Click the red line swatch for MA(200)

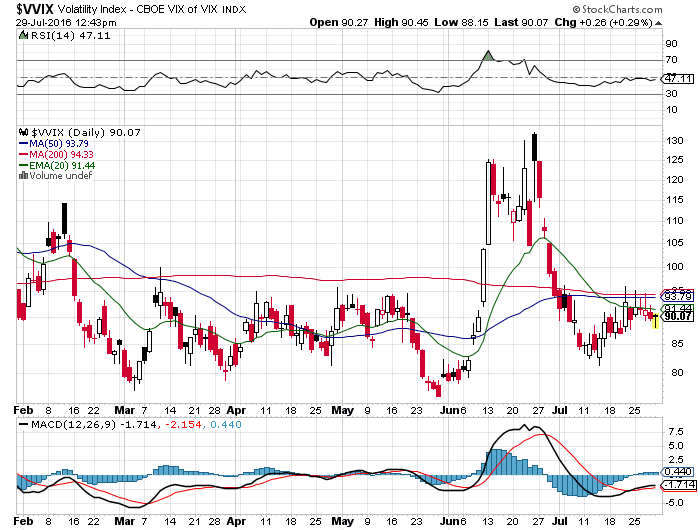point(23,154)
